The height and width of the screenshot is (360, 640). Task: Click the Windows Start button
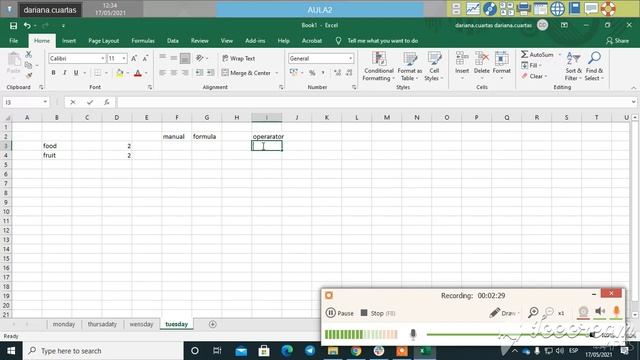11,351
